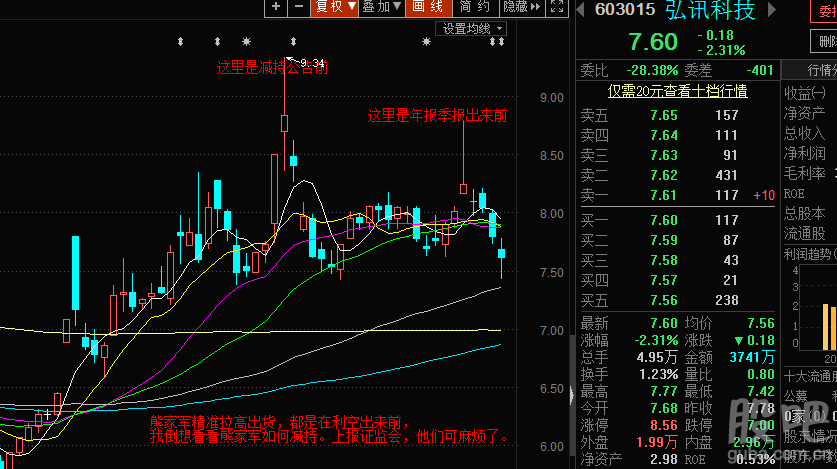
Task: Click the 7.00 price axis label
Action: click(551, 331)
